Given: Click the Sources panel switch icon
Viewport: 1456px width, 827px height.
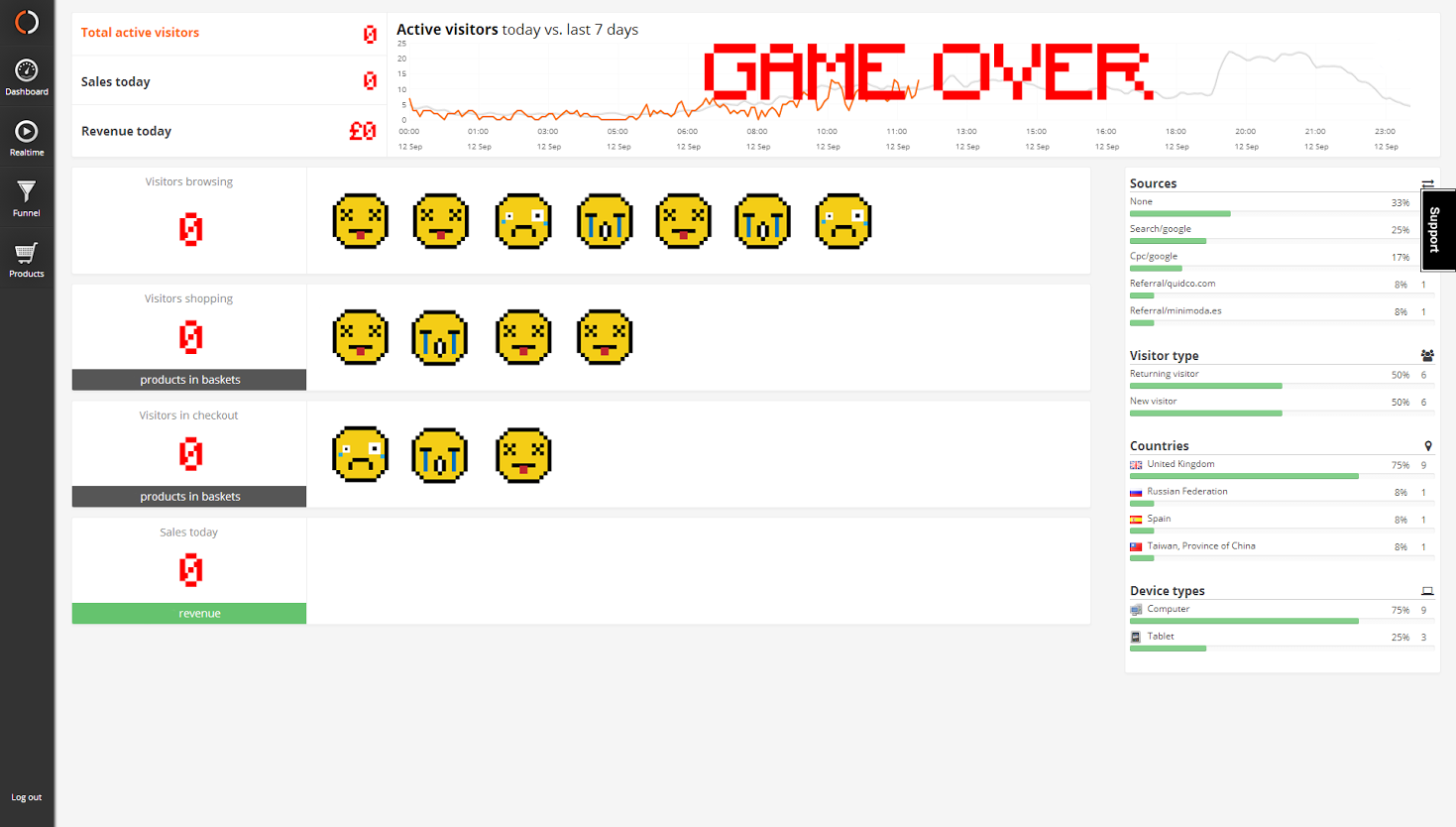Looking at the screenshot, I should tap(1427, 183).
